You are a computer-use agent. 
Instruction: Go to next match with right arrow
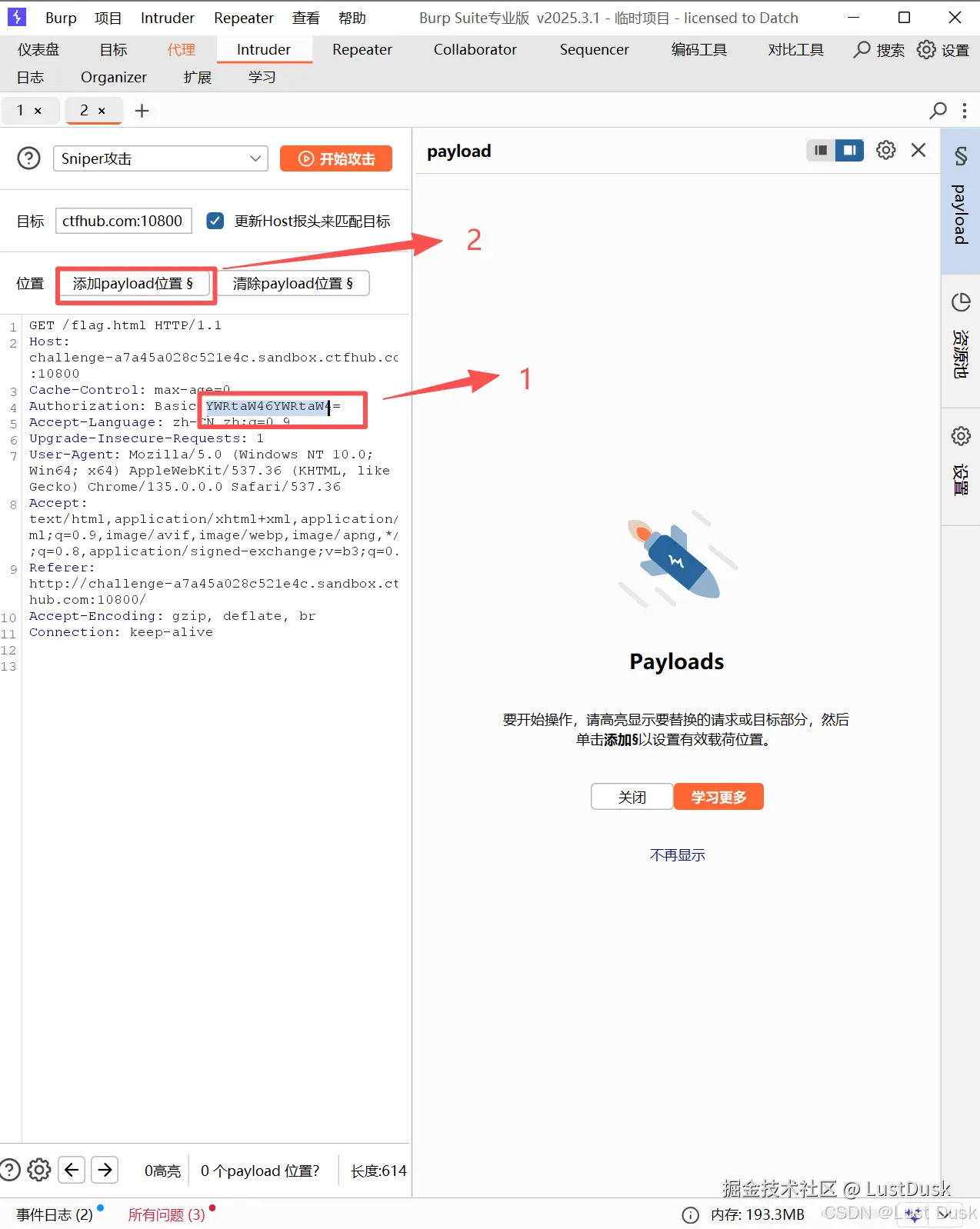[105, 1170]
